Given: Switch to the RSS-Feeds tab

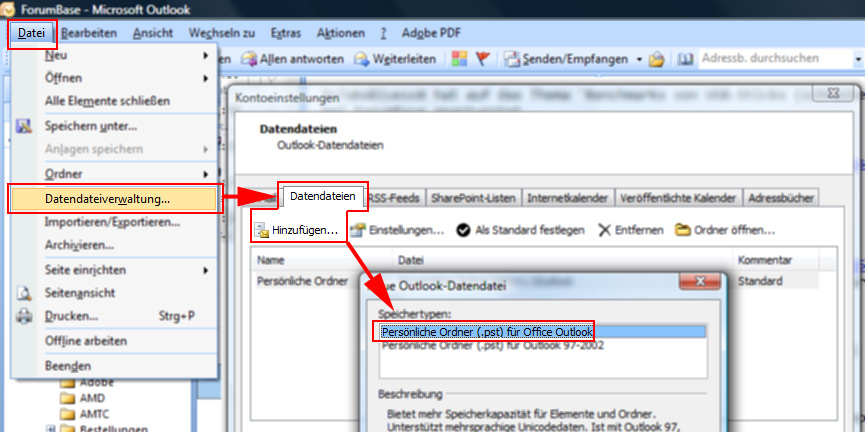Looking at the screenshot, I should click(394, 198).
